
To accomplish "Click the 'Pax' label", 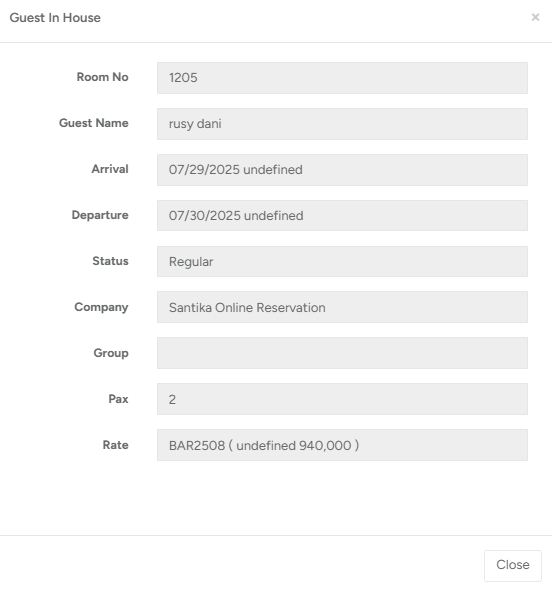I will point(118,399).
